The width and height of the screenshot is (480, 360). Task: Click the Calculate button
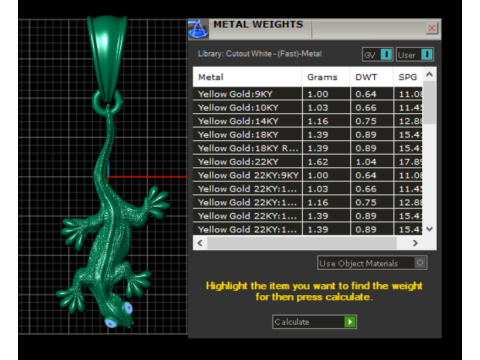[x=314, y=322]
